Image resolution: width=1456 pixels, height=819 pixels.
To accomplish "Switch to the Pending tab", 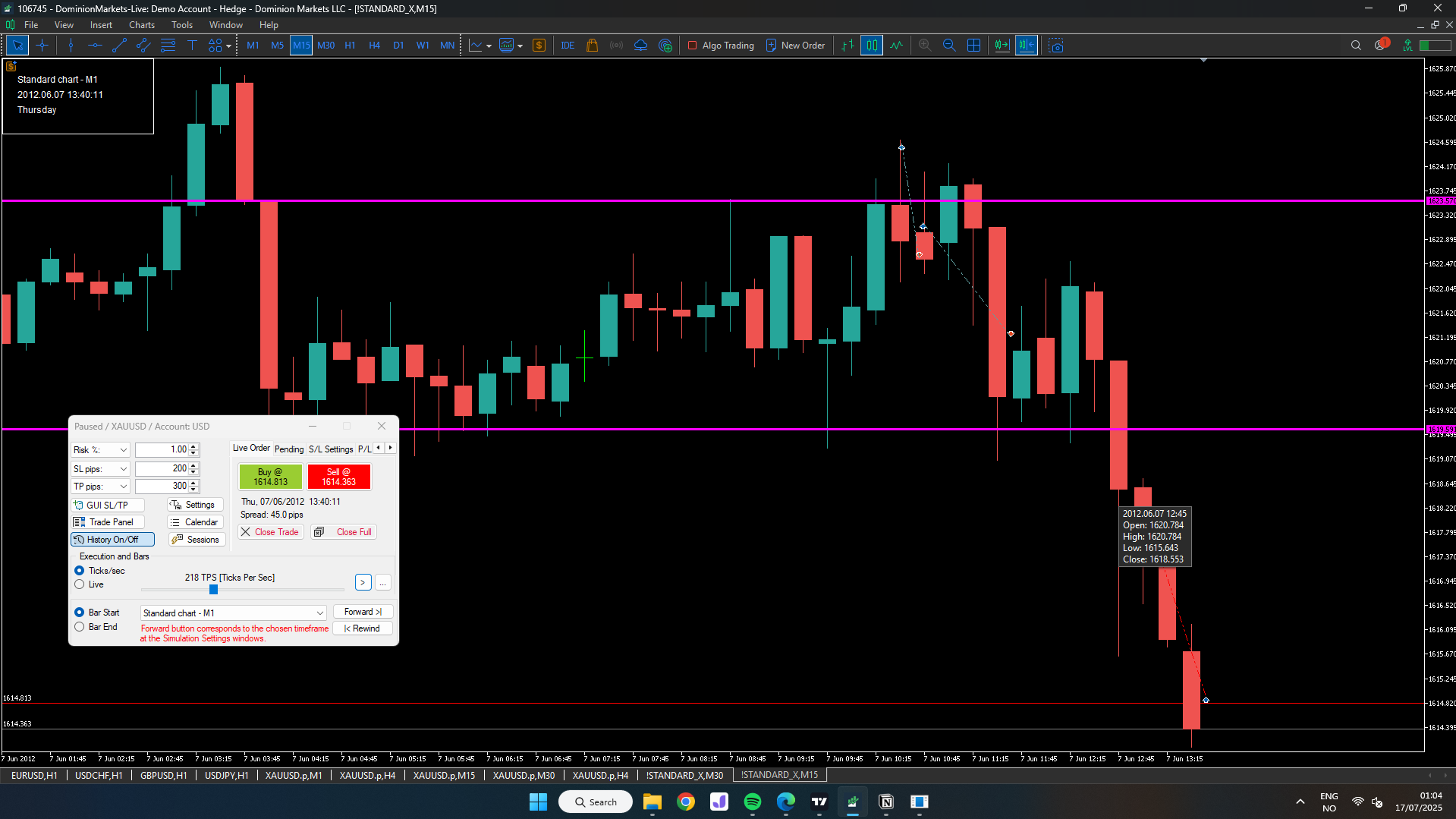I will [289, 449].
